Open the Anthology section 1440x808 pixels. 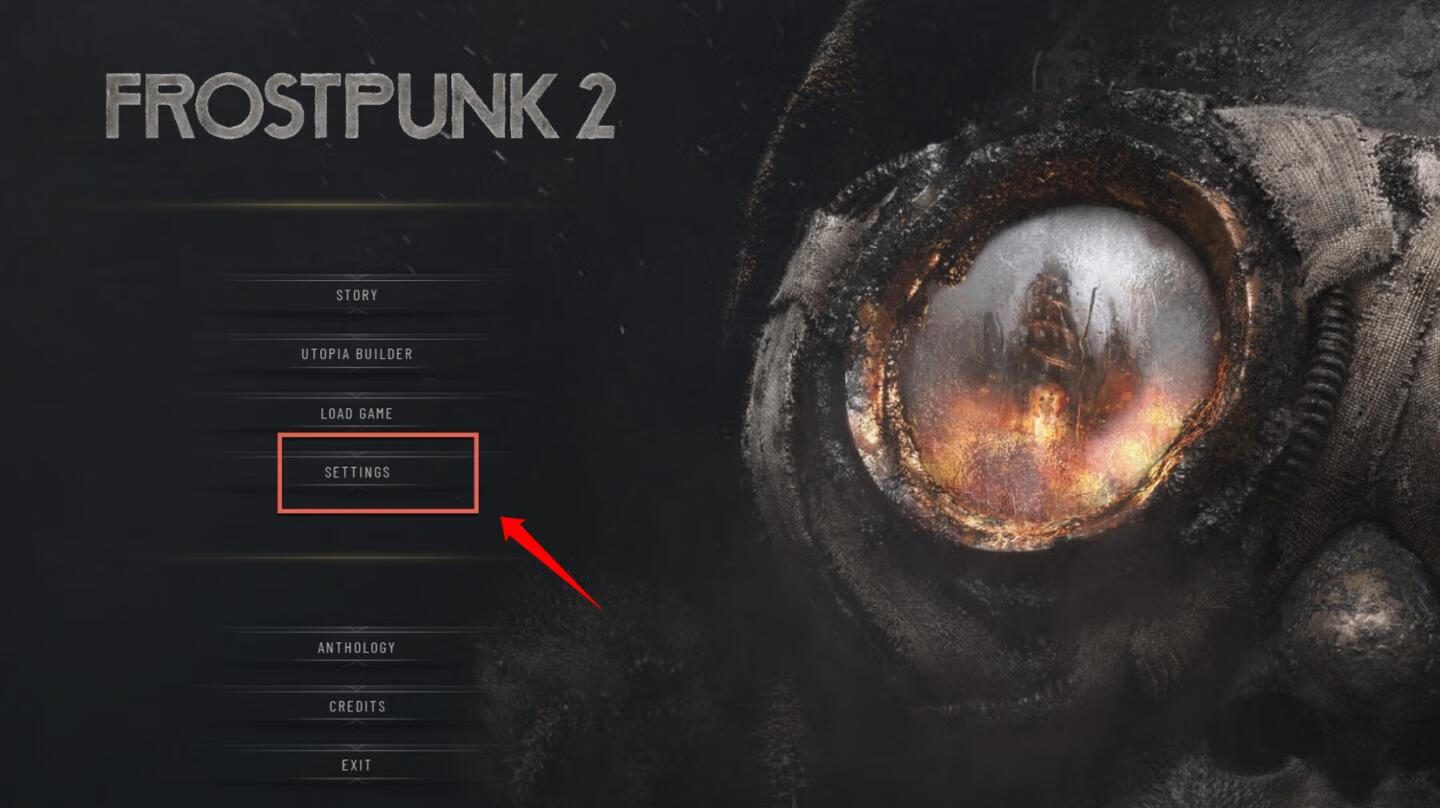pyautogui.click(x=357, y=648)
